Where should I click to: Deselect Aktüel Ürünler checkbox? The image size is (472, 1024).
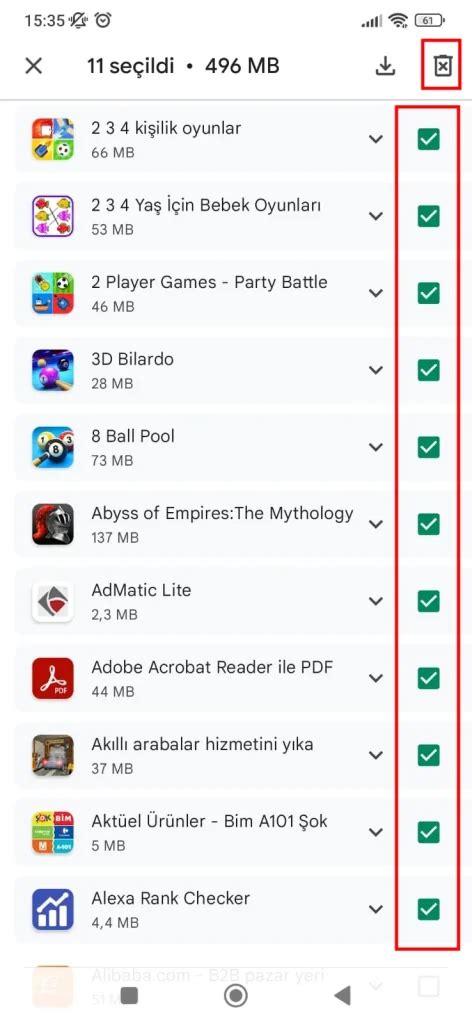coord(428,832)
